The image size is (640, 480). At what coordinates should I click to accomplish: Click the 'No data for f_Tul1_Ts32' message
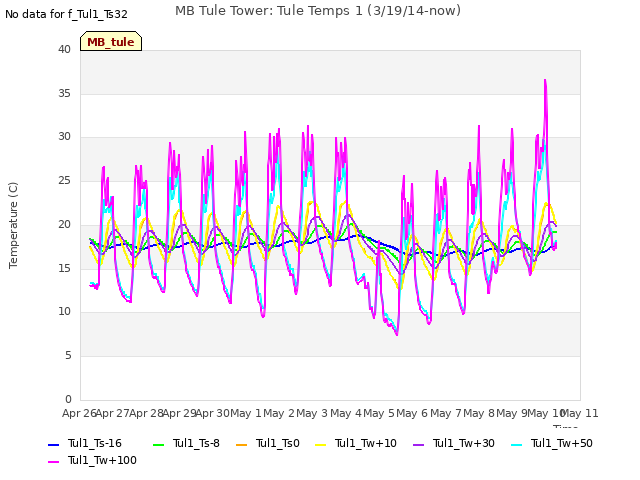click(66, 14)
